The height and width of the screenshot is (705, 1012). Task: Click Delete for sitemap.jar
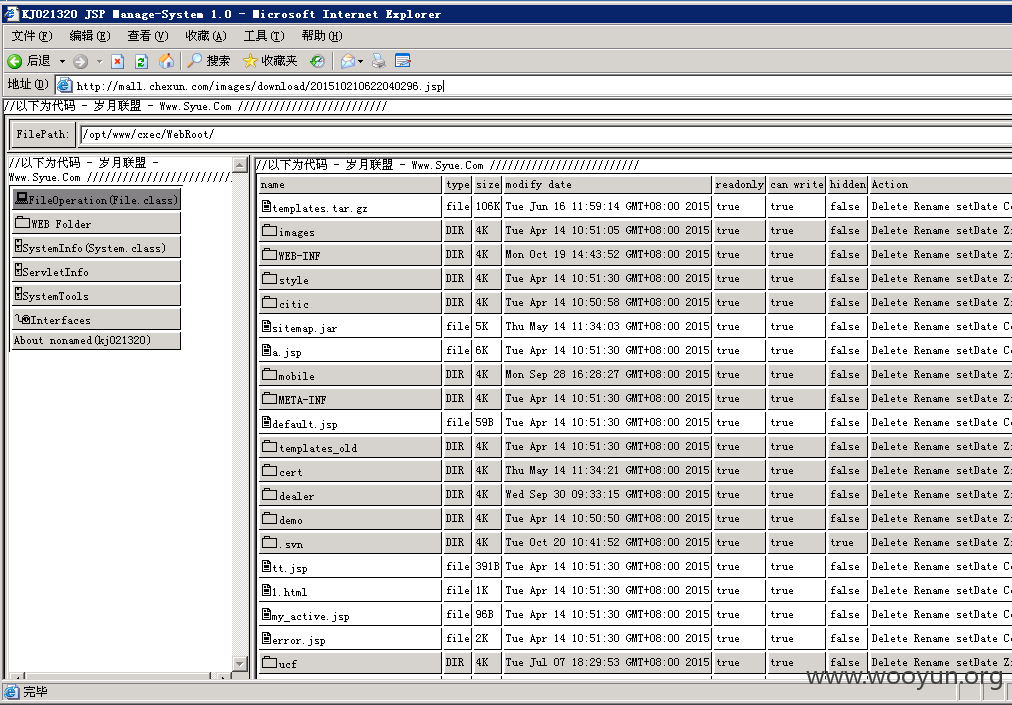pos(889,327)
